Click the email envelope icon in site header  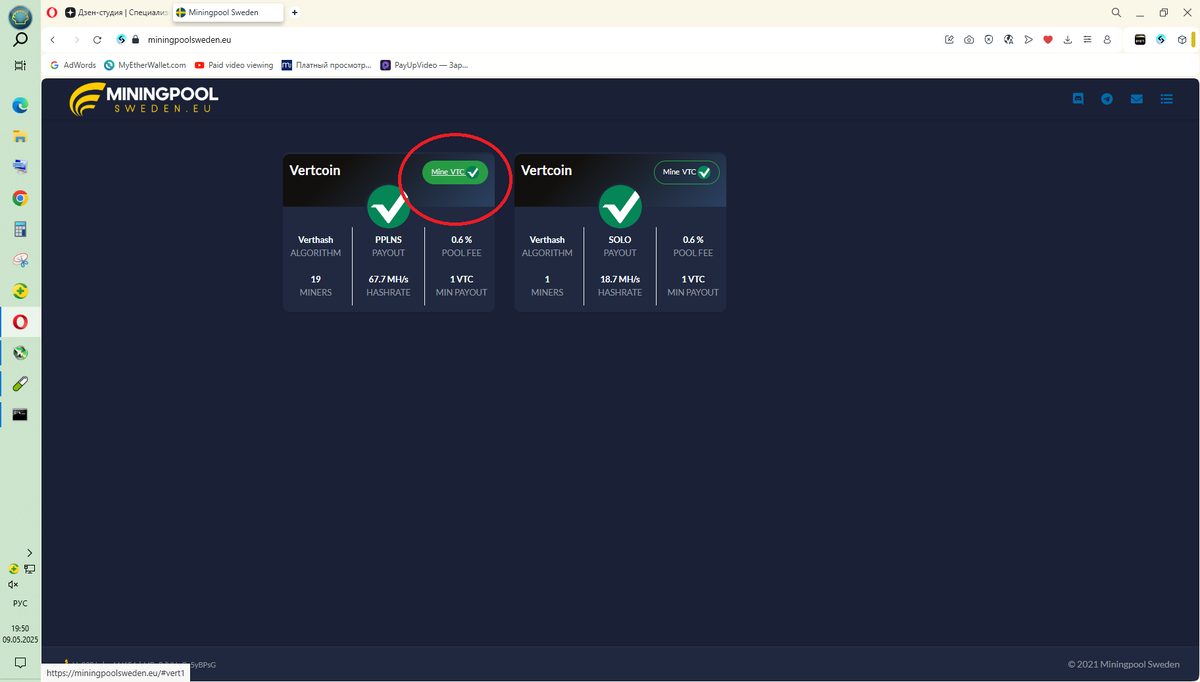coord(1136,99)
